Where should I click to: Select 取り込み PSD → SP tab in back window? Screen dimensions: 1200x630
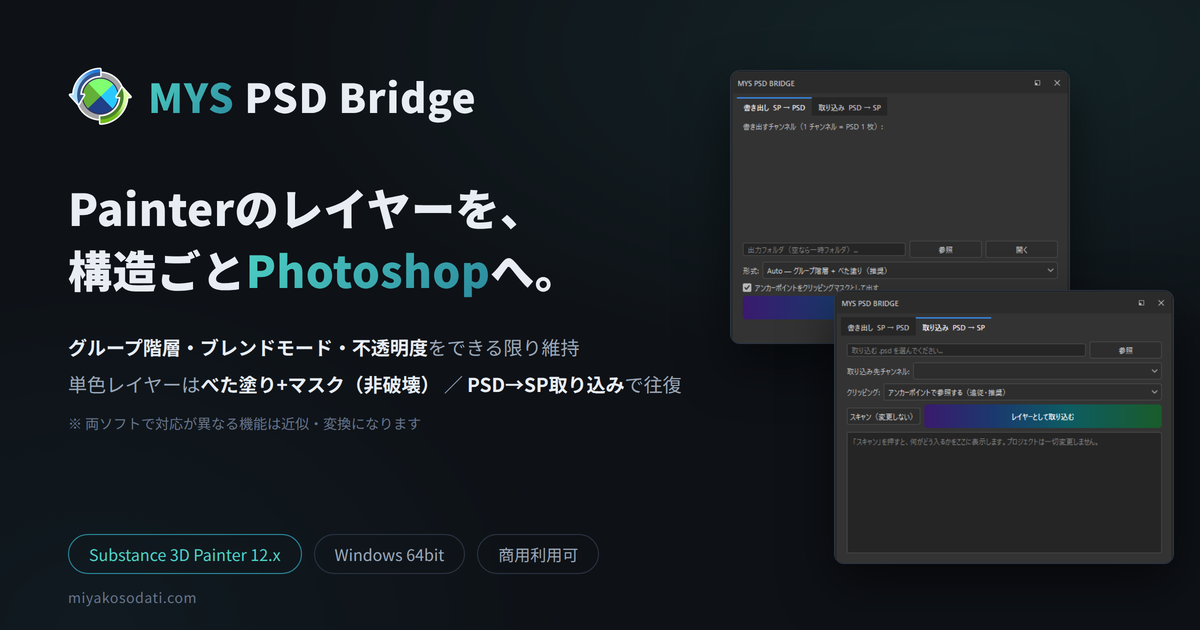(x=849, y=107)
